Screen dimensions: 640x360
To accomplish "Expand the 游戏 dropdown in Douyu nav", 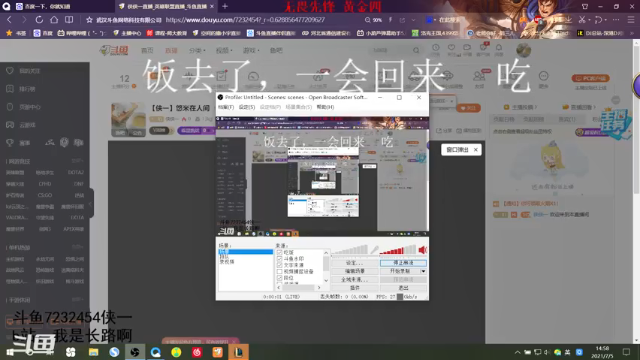I will (x=251, y=50).
